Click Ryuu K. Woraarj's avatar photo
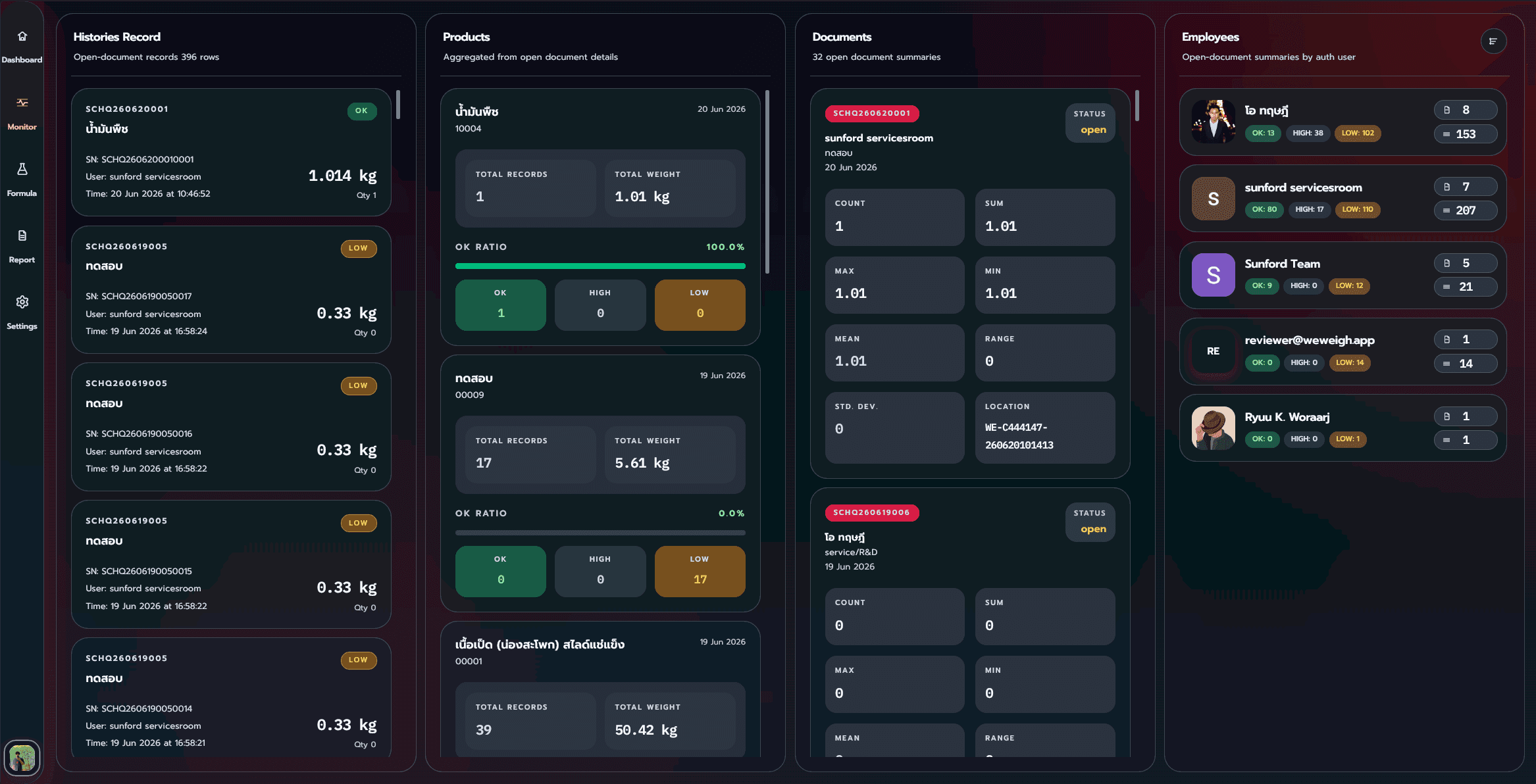 coord(1213,428)
